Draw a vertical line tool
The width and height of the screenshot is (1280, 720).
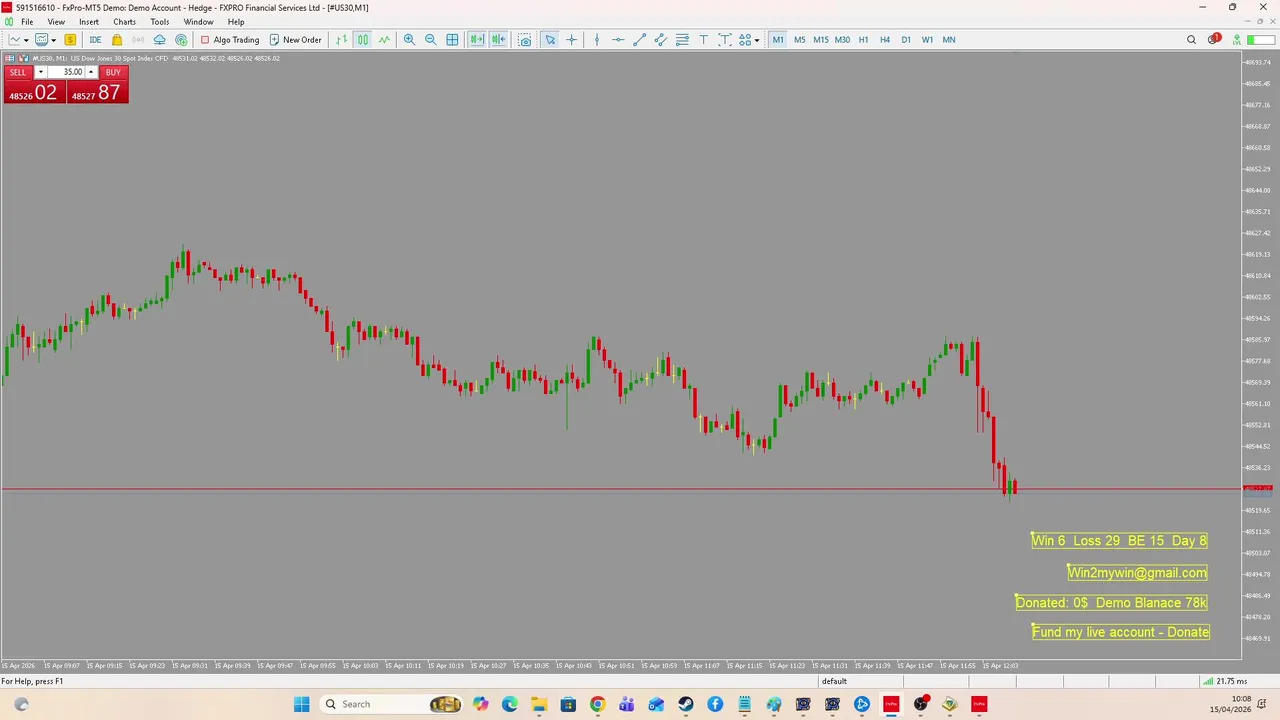(597, 40)
